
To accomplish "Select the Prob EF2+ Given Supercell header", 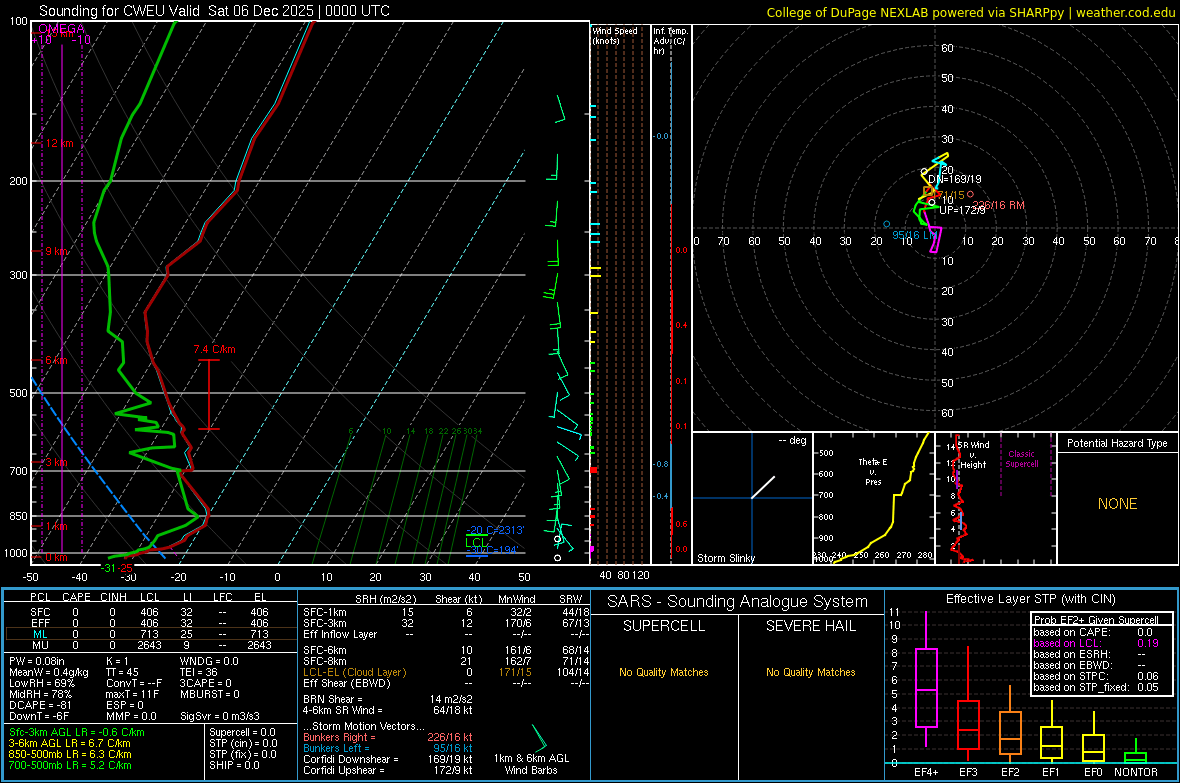I will [x=1096, y=620].
